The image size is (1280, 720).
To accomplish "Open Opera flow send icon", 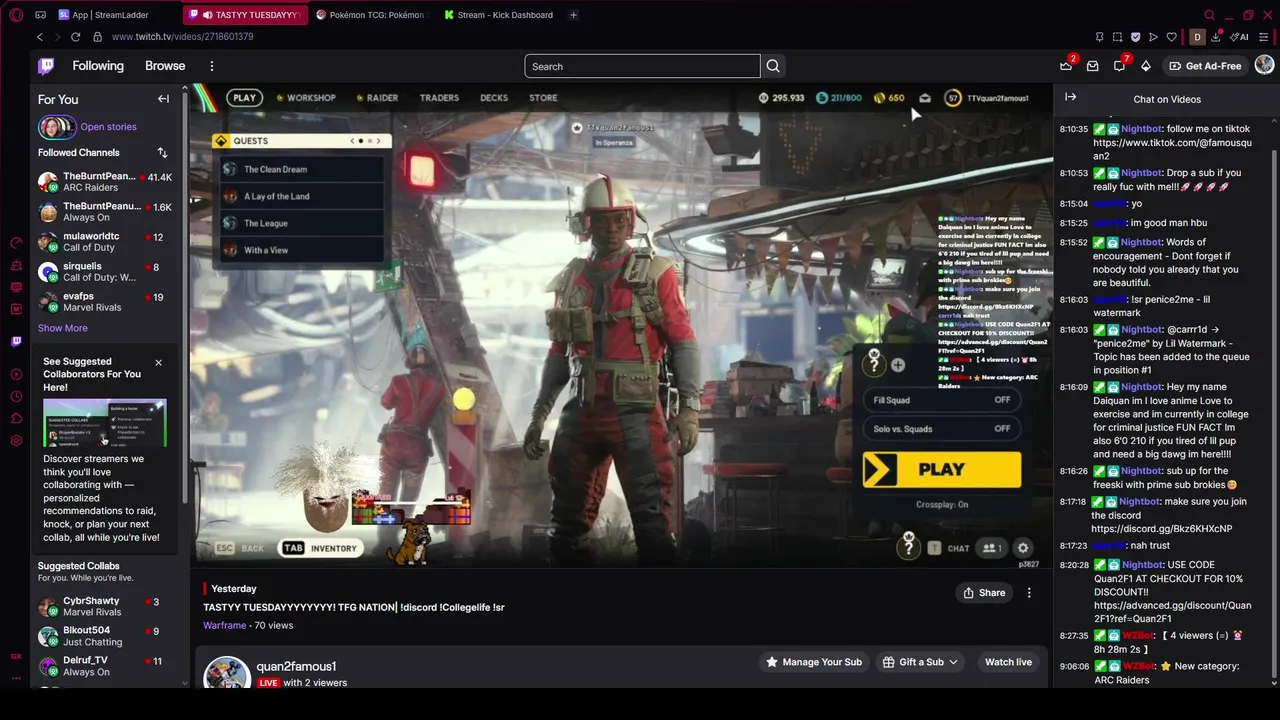I will pyautogui.click(x=1153, y=37).
